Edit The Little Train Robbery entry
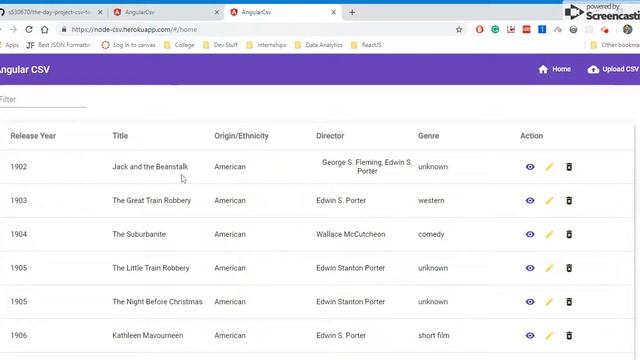Screen dimensions: 640x360 pyautogui.click(x=549, y=268)
